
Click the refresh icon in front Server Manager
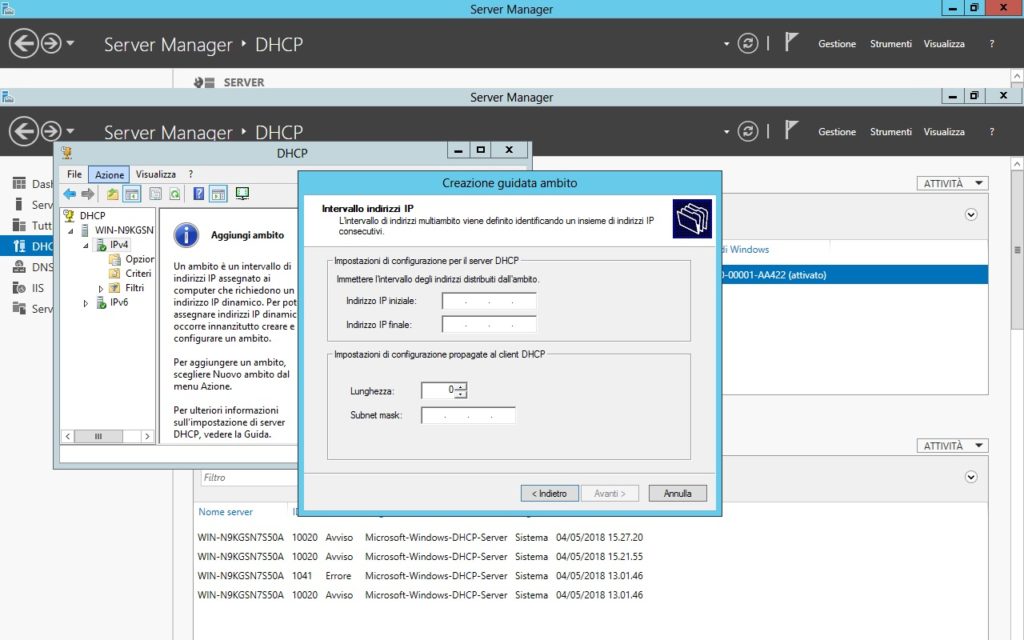(748, 132)
